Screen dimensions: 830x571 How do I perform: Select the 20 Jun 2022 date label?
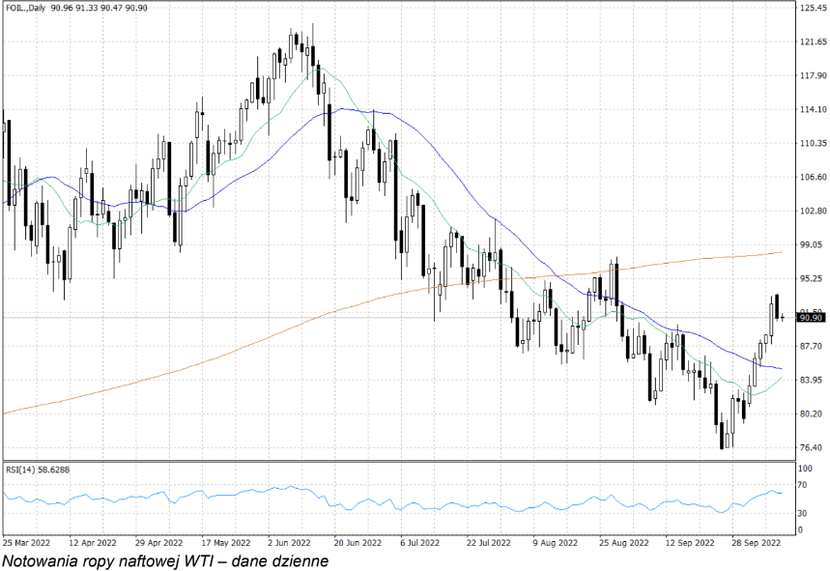pos(357,543)
